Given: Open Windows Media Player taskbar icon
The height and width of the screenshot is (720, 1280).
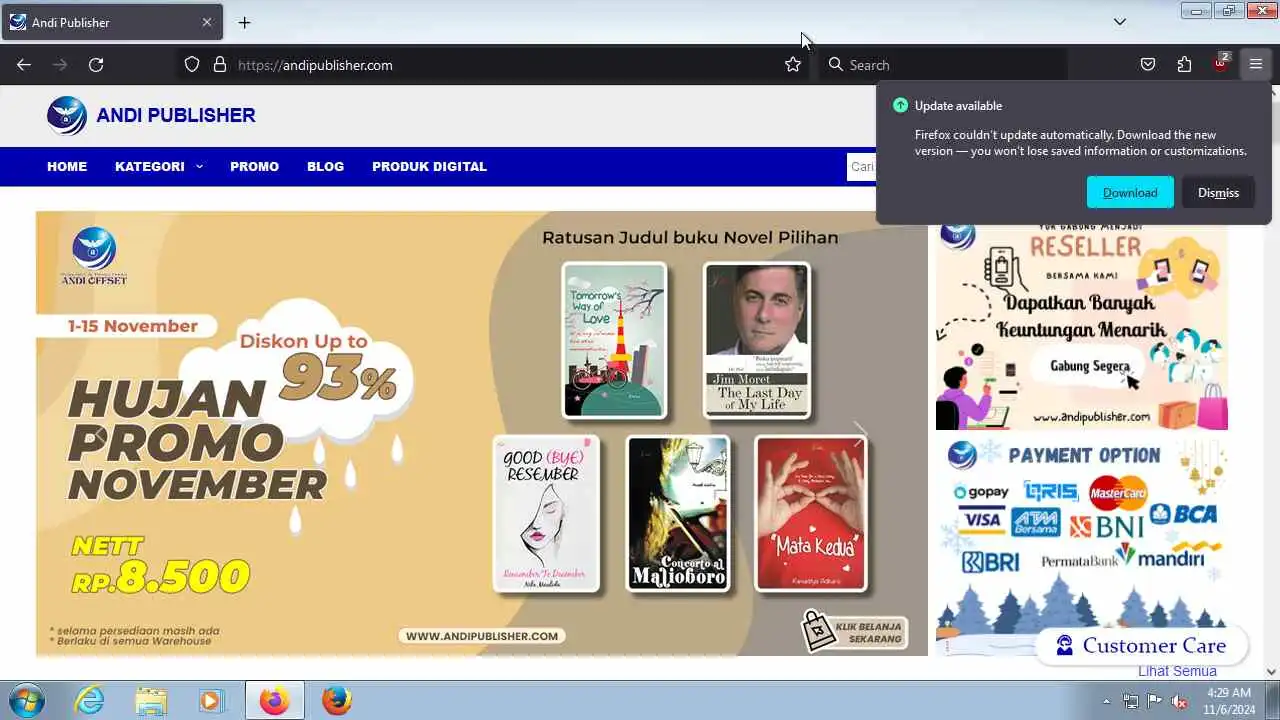Looking at the screenshot, I should coord(211,700).
